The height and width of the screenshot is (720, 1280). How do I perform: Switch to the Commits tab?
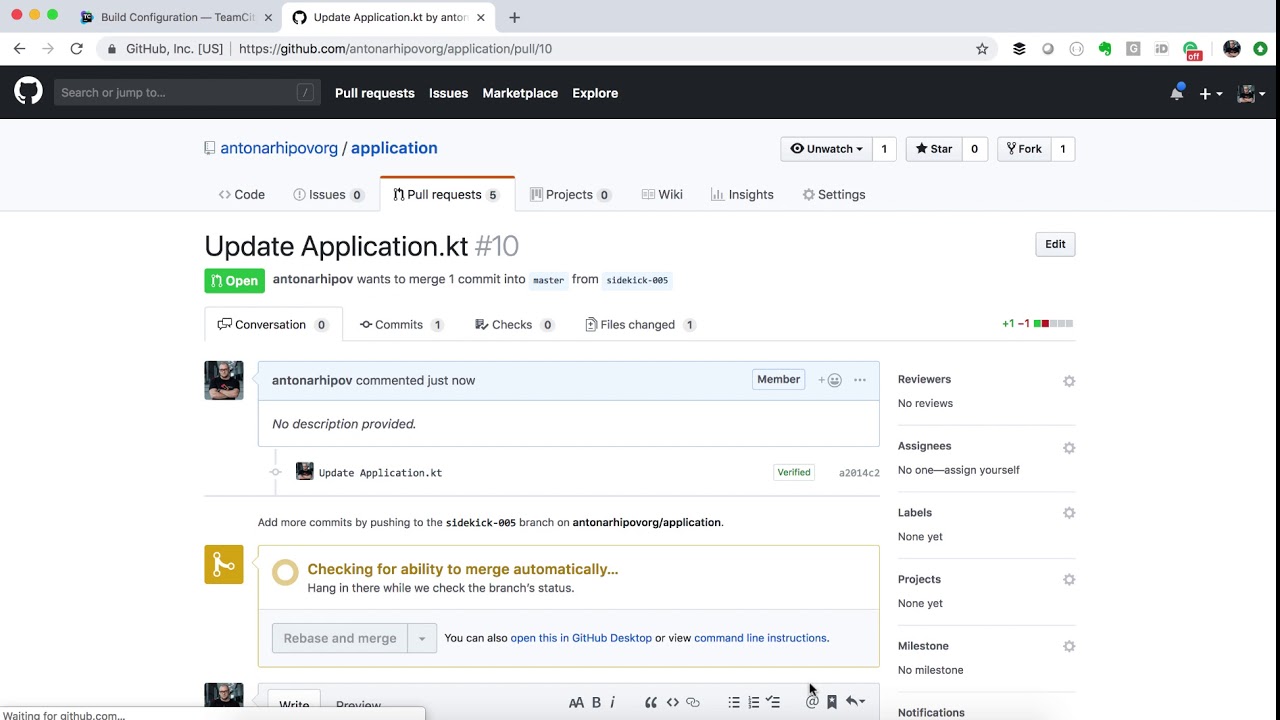pyautogui.click(x=401, y=324)
